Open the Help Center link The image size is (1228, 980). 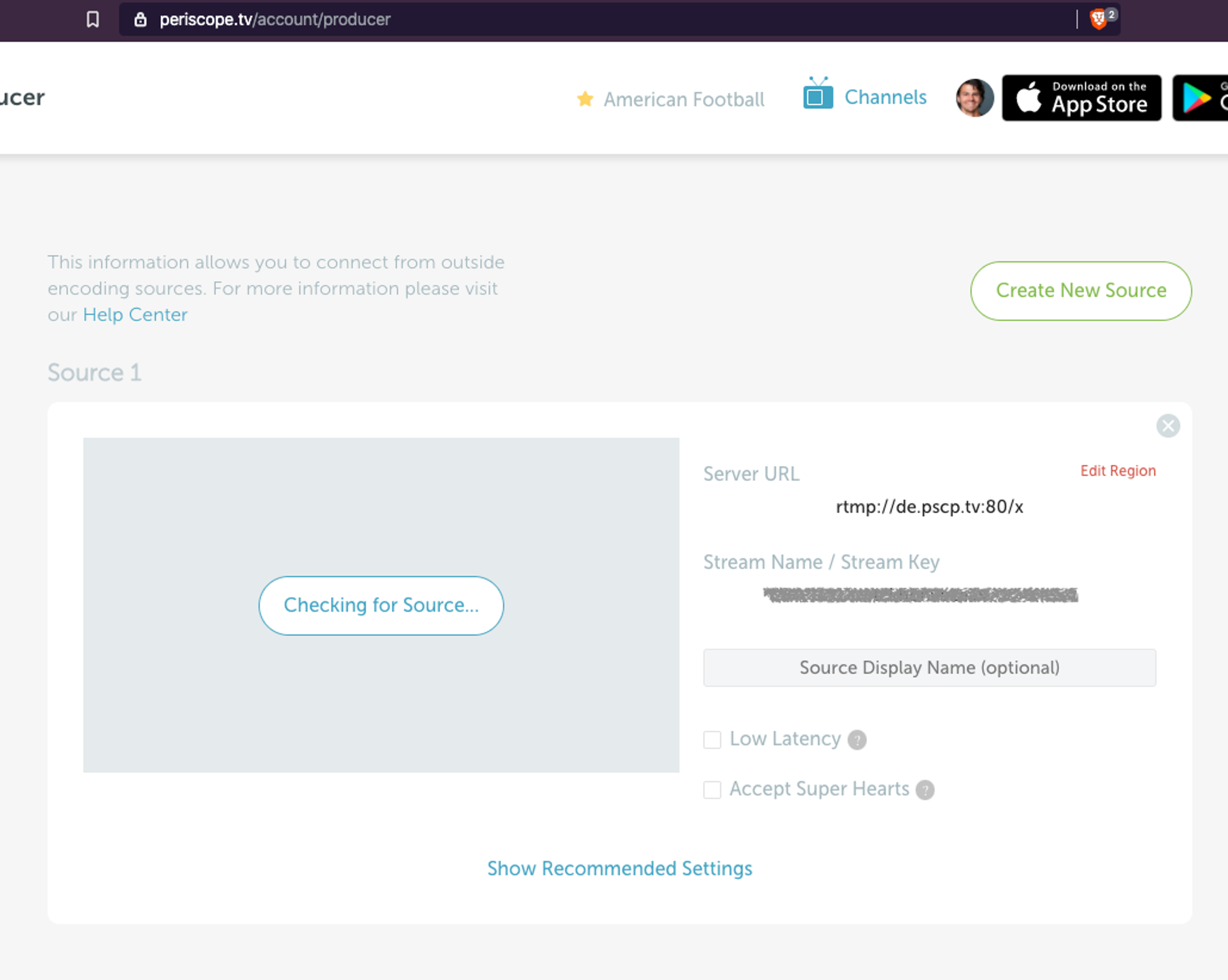coord(135,314)
